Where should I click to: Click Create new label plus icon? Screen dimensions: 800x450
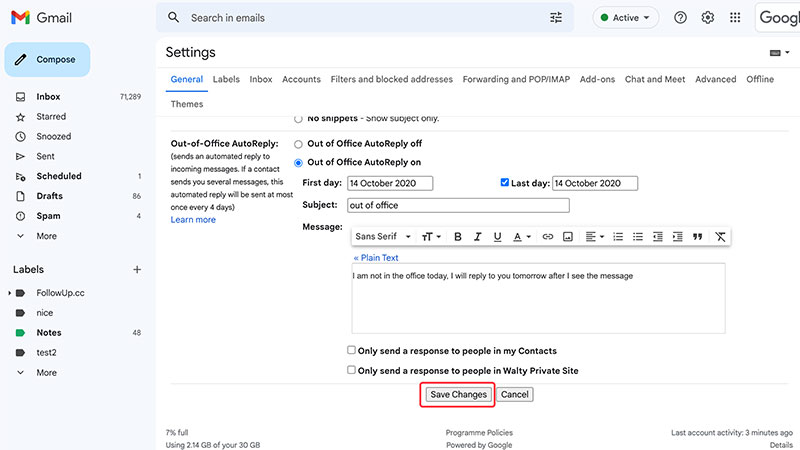[137, 269]
